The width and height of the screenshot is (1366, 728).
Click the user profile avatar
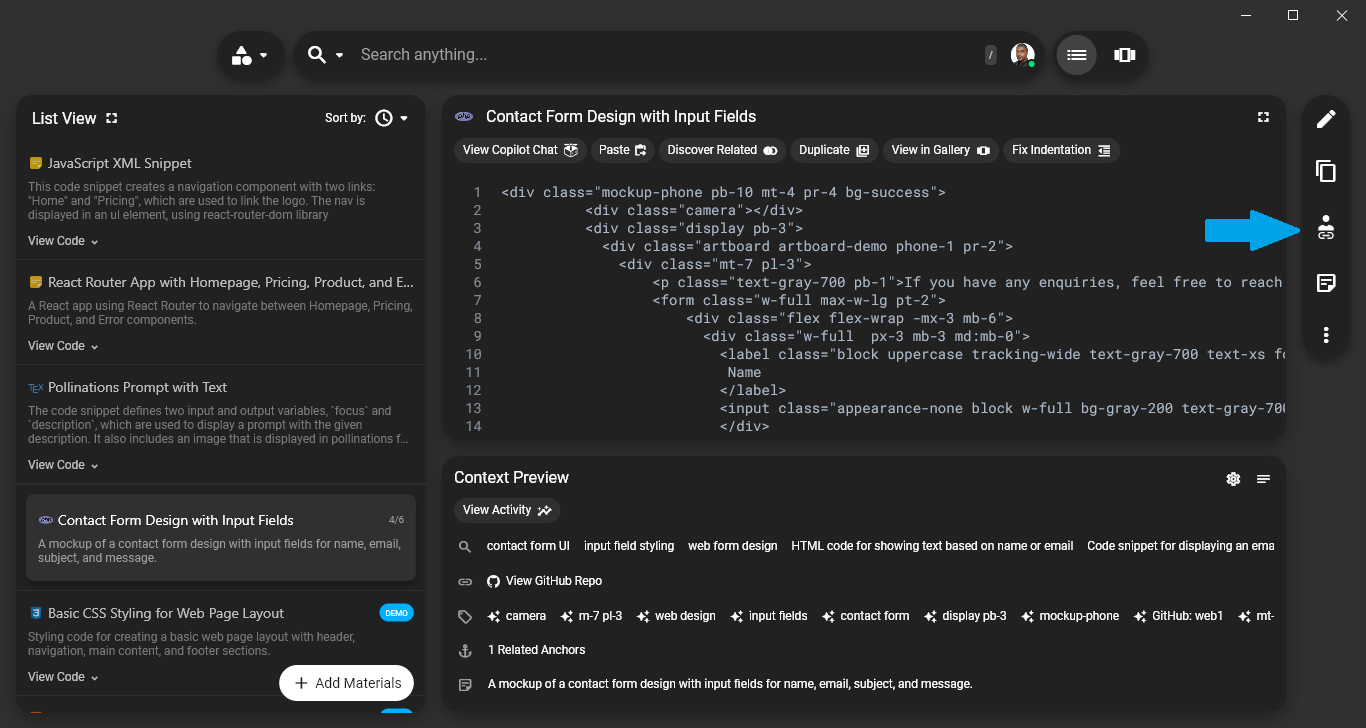[1021, 55]
